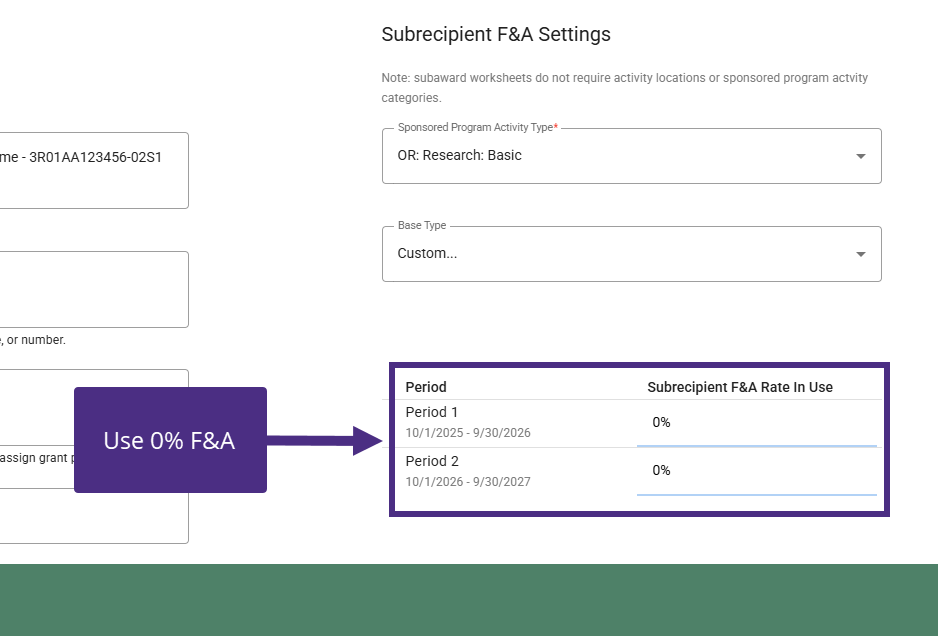Focus the Period 2 F&A rate field
The height and width of the screenshot is (636, 938).
click(x=756, y=471)
